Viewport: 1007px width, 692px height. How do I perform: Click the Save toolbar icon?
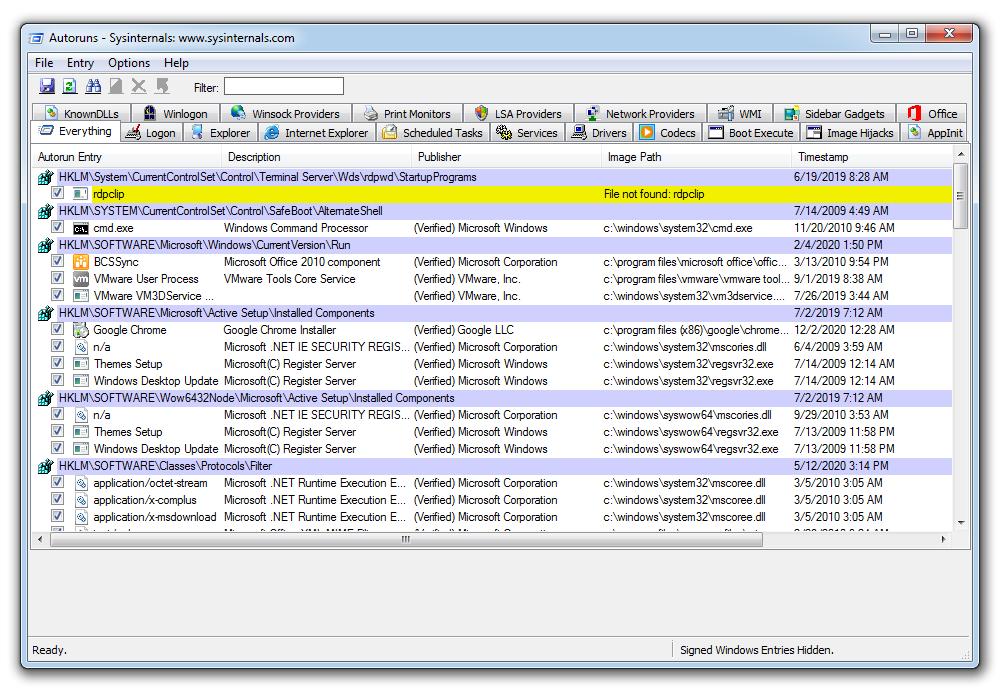click(48, 86)
